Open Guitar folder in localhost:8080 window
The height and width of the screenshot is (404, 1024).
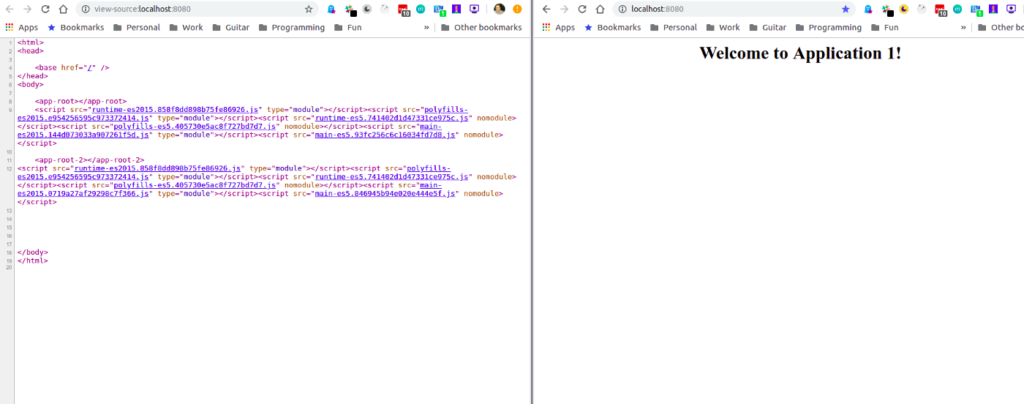(769, 27)
